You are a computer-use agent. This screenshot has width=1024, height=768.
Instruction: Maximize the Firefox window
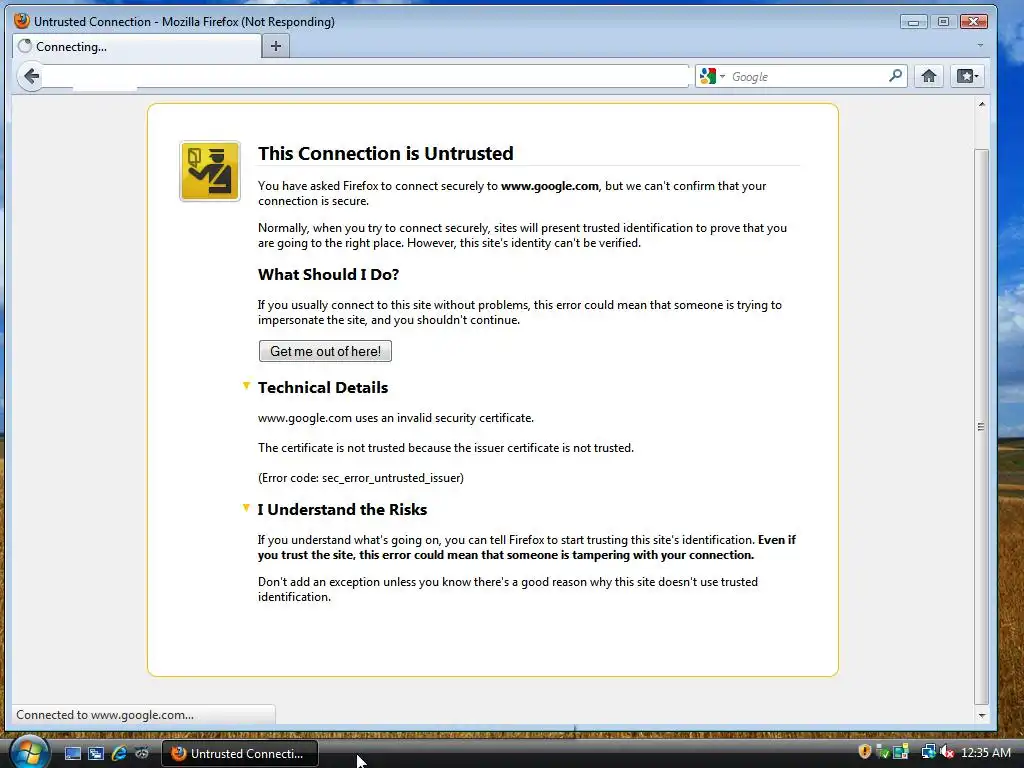click(943, 22)
